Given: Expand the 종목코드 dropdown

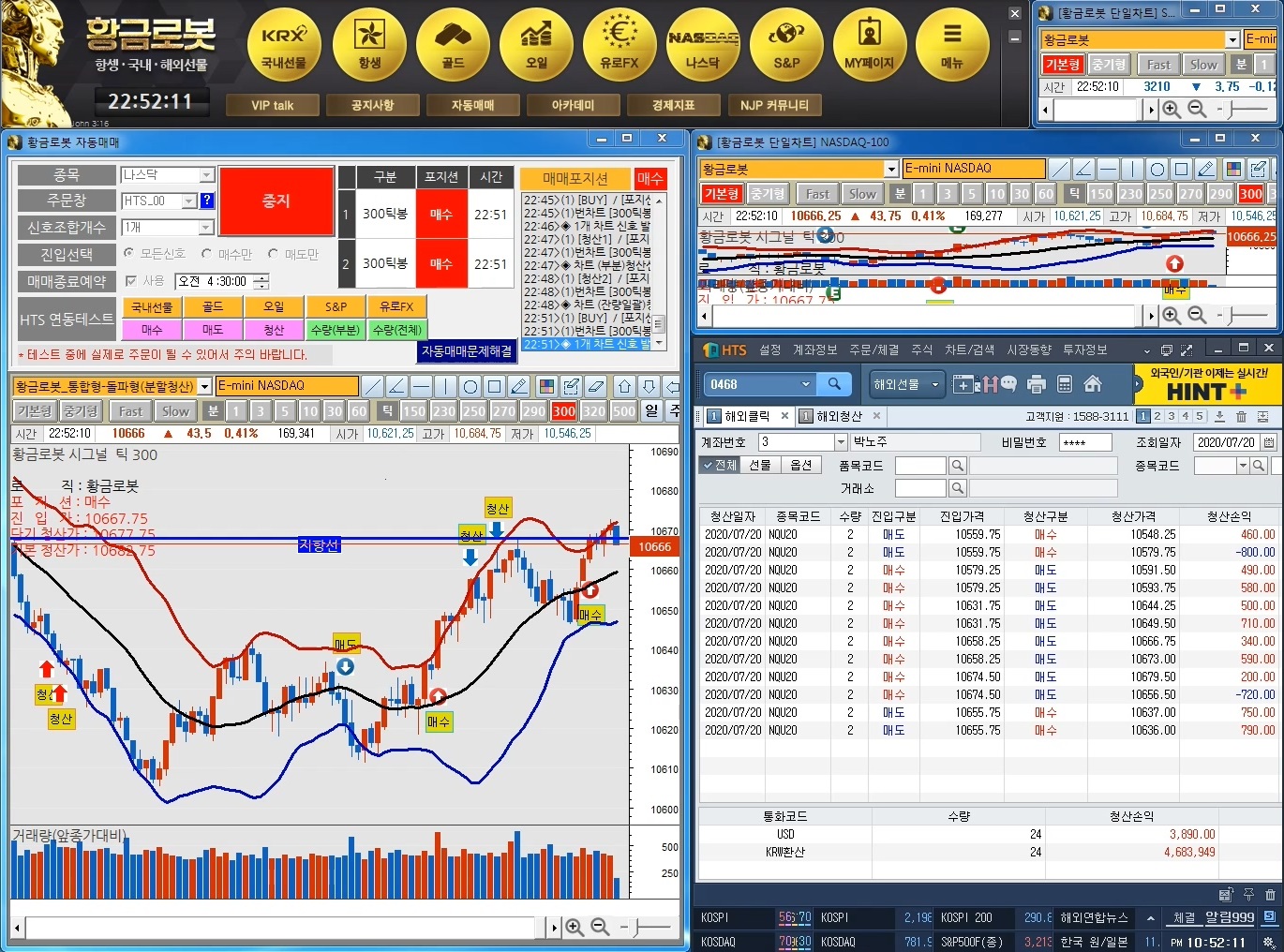Looking at the screenshot, I should [x=1243, y=466].
